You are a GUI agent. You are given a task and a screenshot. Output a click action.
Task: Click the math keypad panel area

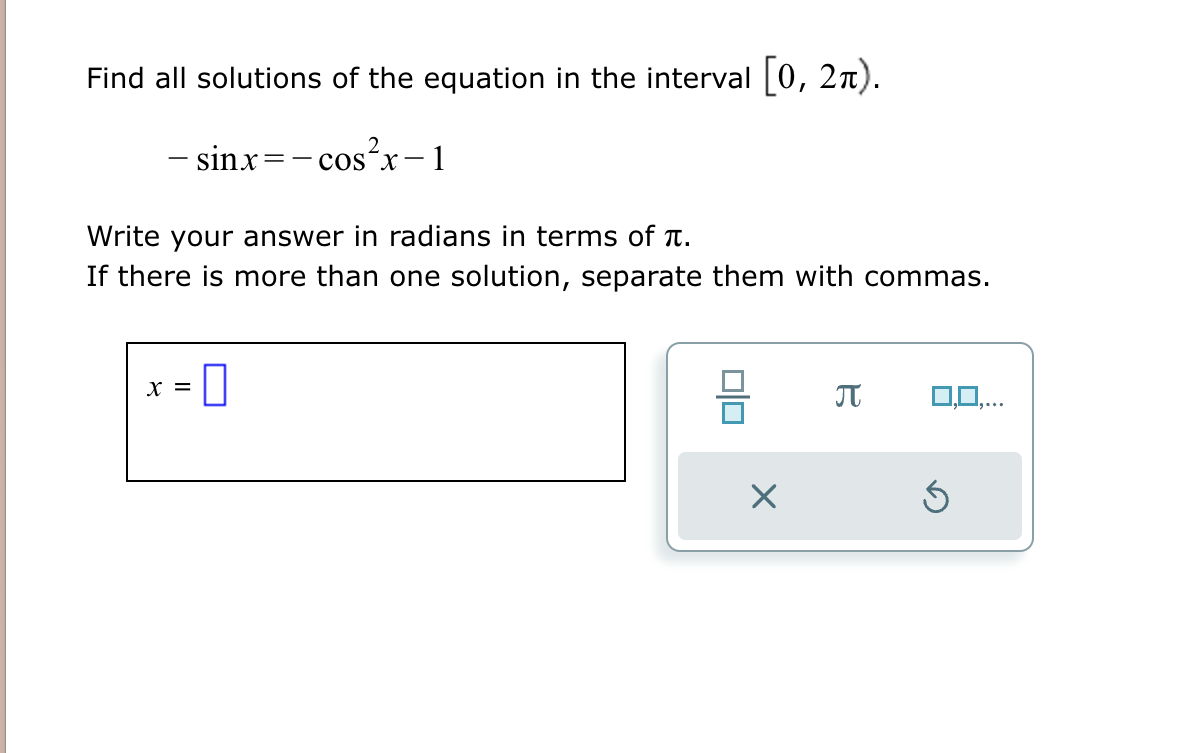849,445
